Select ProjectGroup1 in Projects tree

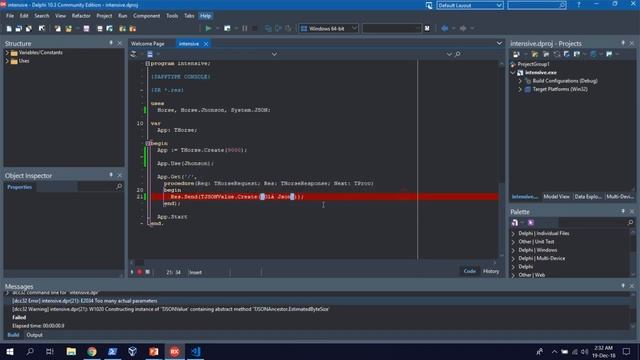[x=533, y=64]
